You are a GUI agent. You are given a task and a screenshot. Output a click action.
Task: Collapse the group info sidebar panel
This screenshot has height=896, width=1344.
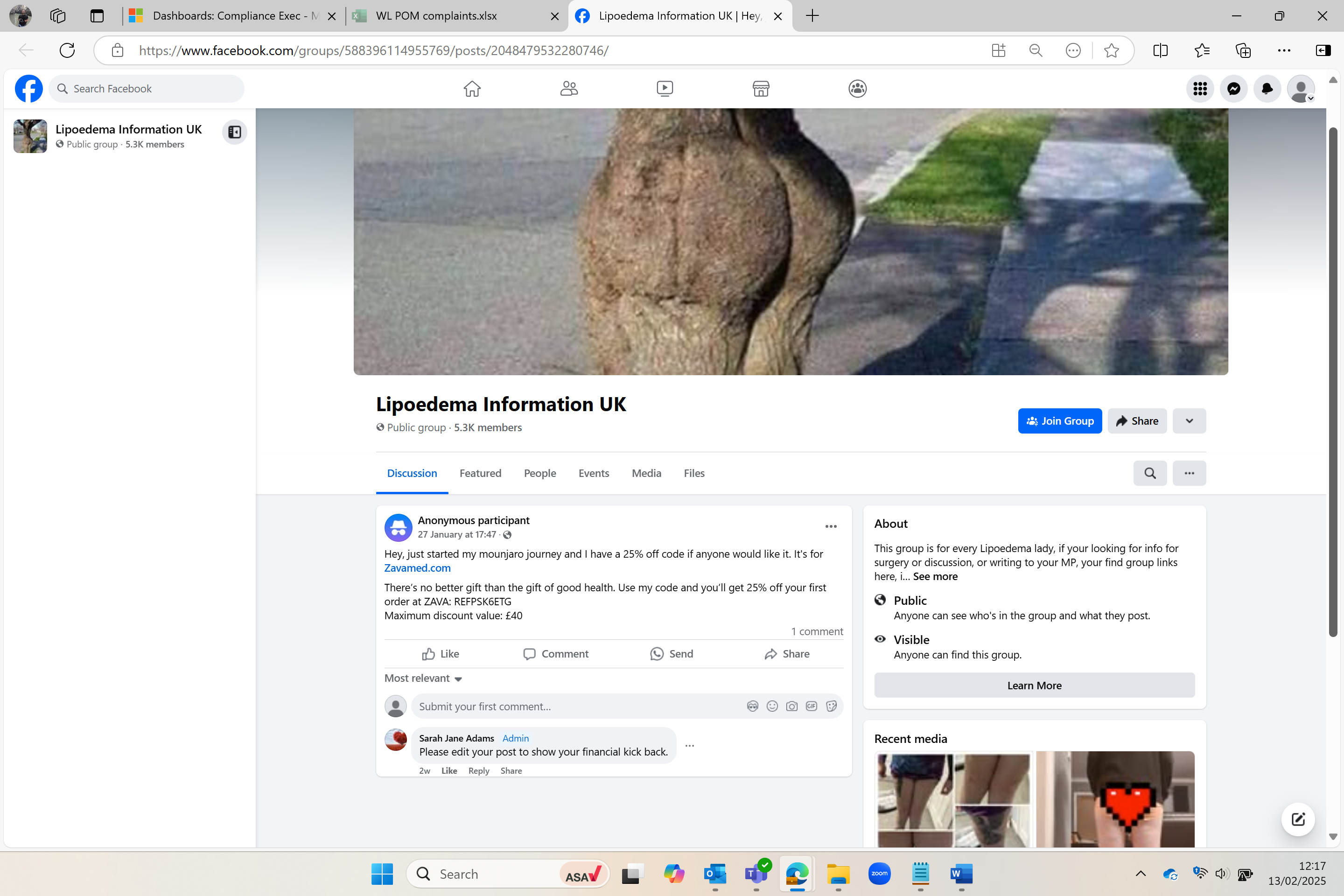point(234,132)
